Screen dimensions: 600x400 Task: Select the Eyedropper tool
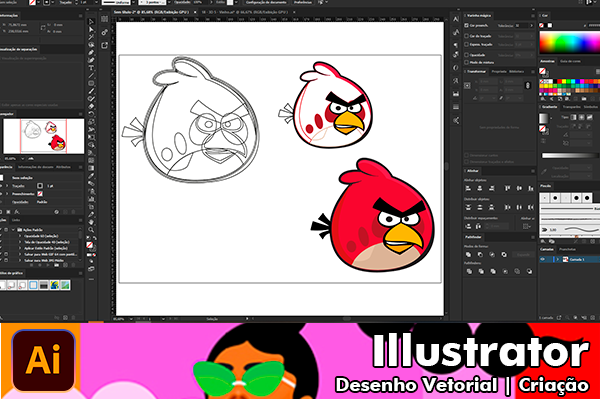click(x=91, y=176)
